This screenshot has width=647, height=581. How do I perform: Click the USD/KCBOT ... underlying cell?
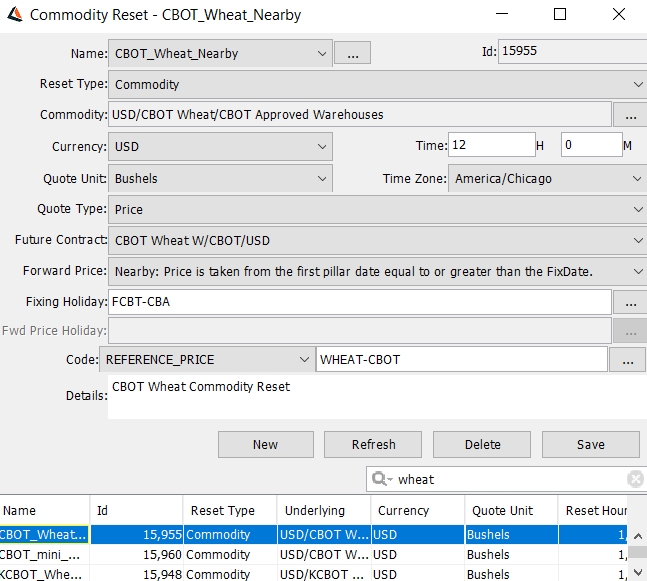point(324,574)
